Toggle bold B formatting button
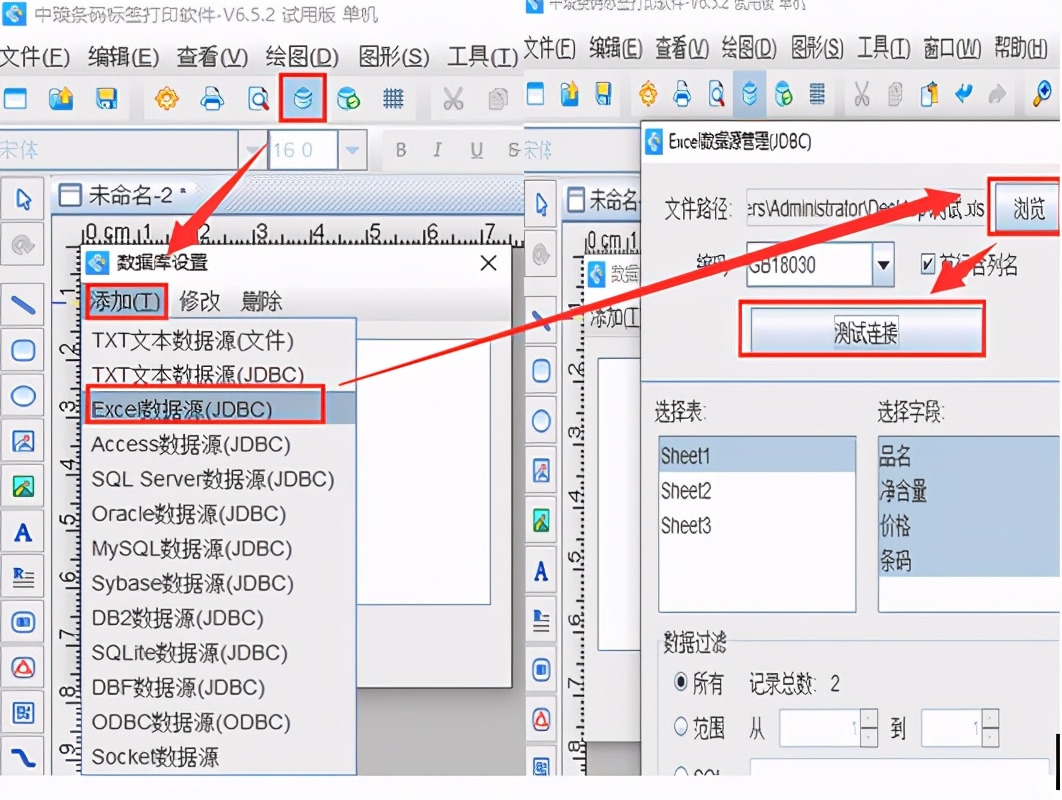Image resolution: width=1062 pixels, height=800 pixels. point(401,150)
